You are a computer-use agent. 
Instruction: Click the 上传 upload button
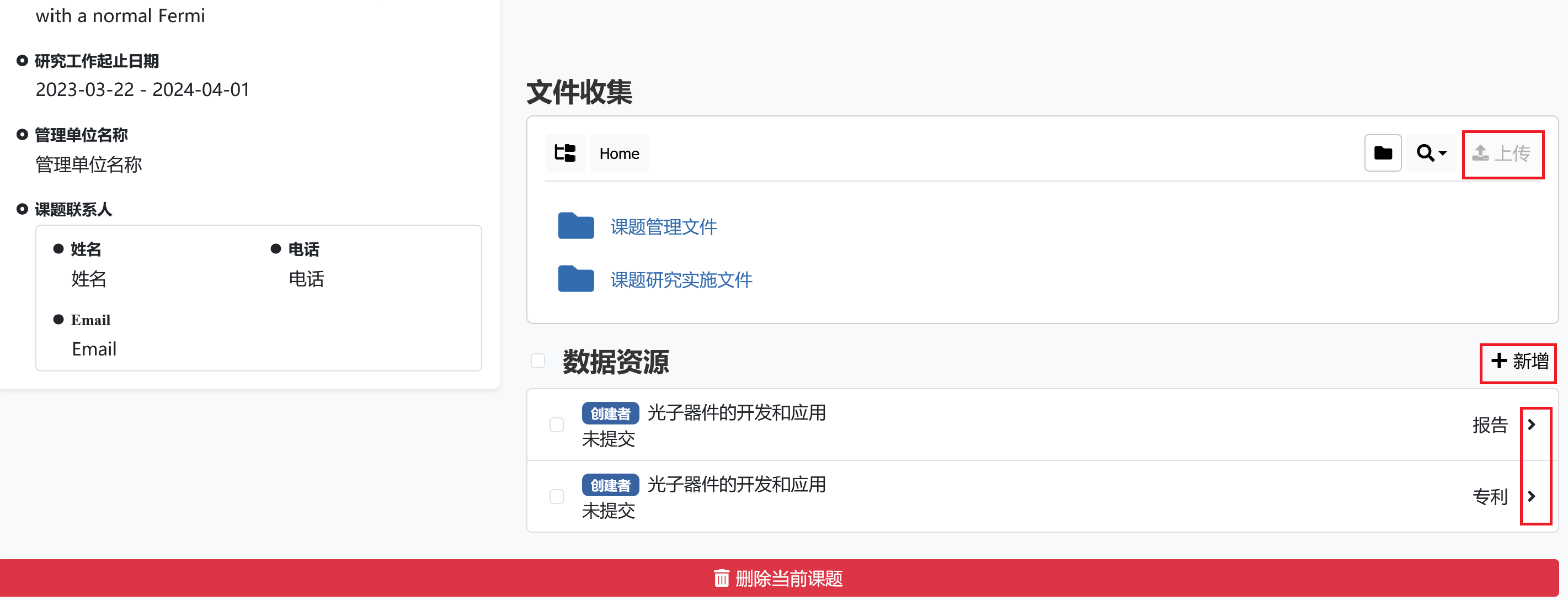click(1502, 153)
